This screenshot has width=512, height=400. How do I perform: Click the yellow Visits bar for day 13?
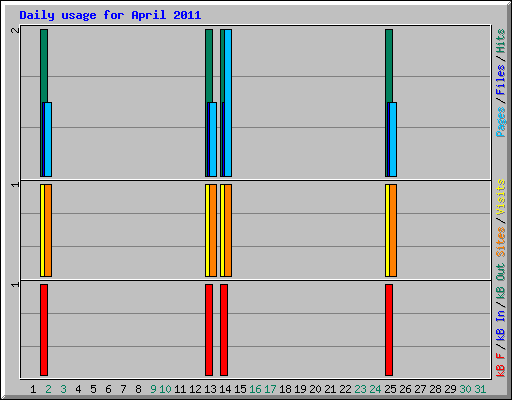coord(207,230)
